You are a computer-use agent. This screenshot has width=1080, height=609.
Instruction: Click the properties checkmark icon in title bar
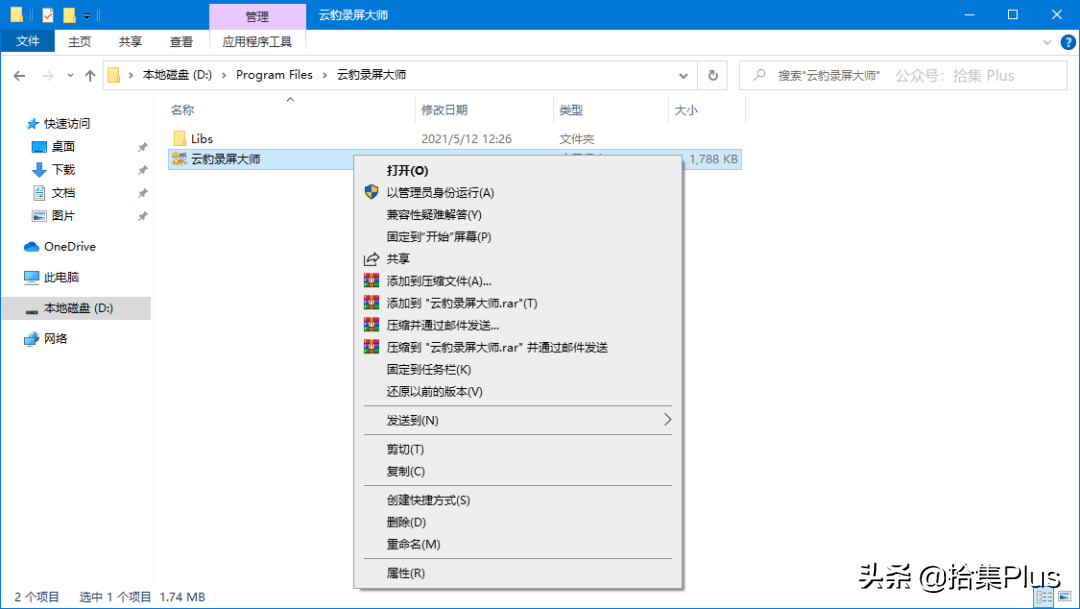pos(48,14)
